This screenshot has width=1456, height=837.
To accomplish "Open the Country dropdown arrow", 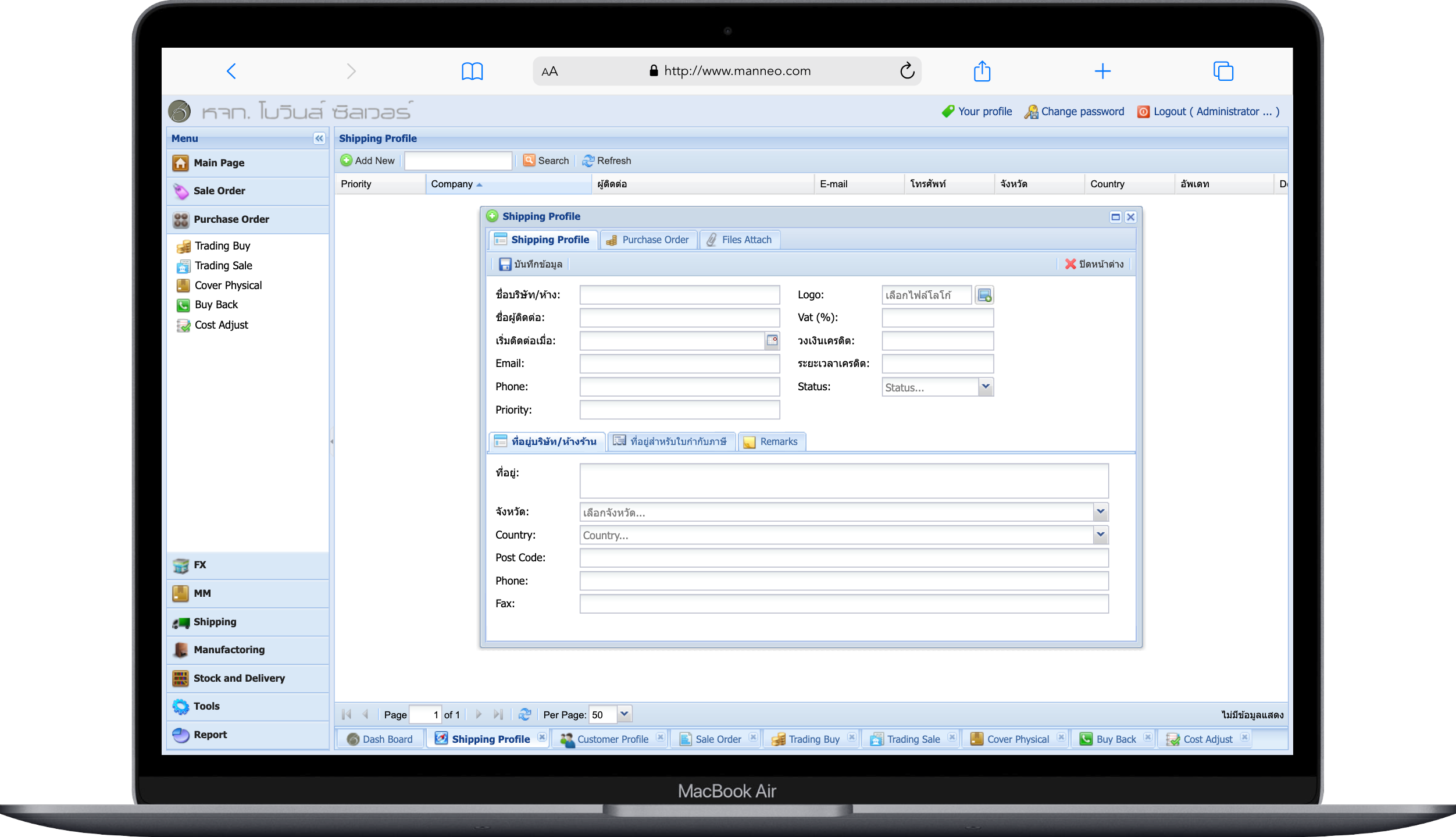I will [x=1100, y=535].
